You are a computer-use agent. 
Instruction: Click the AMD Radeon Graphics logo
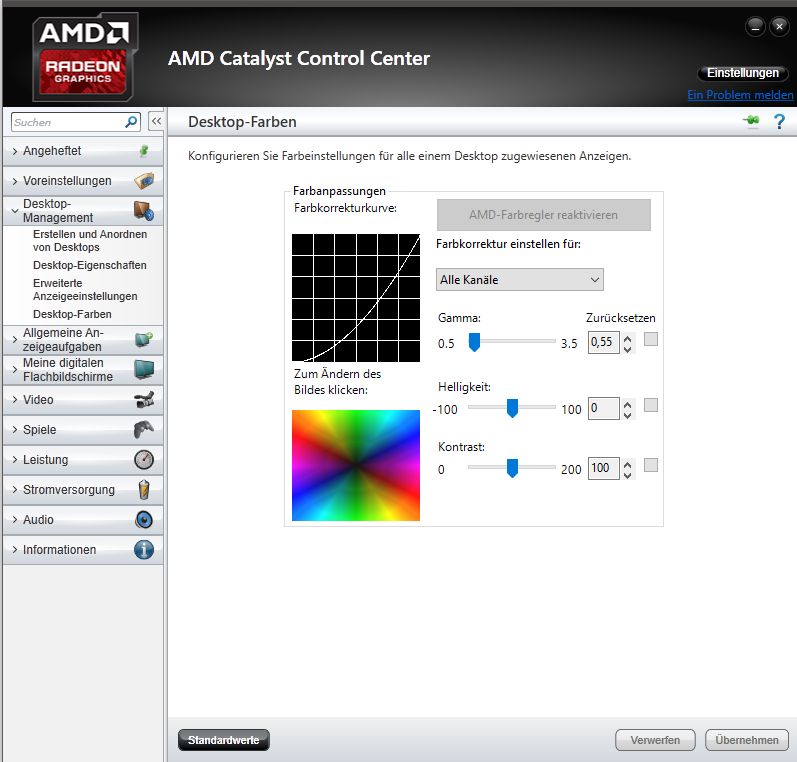point(84,57)
